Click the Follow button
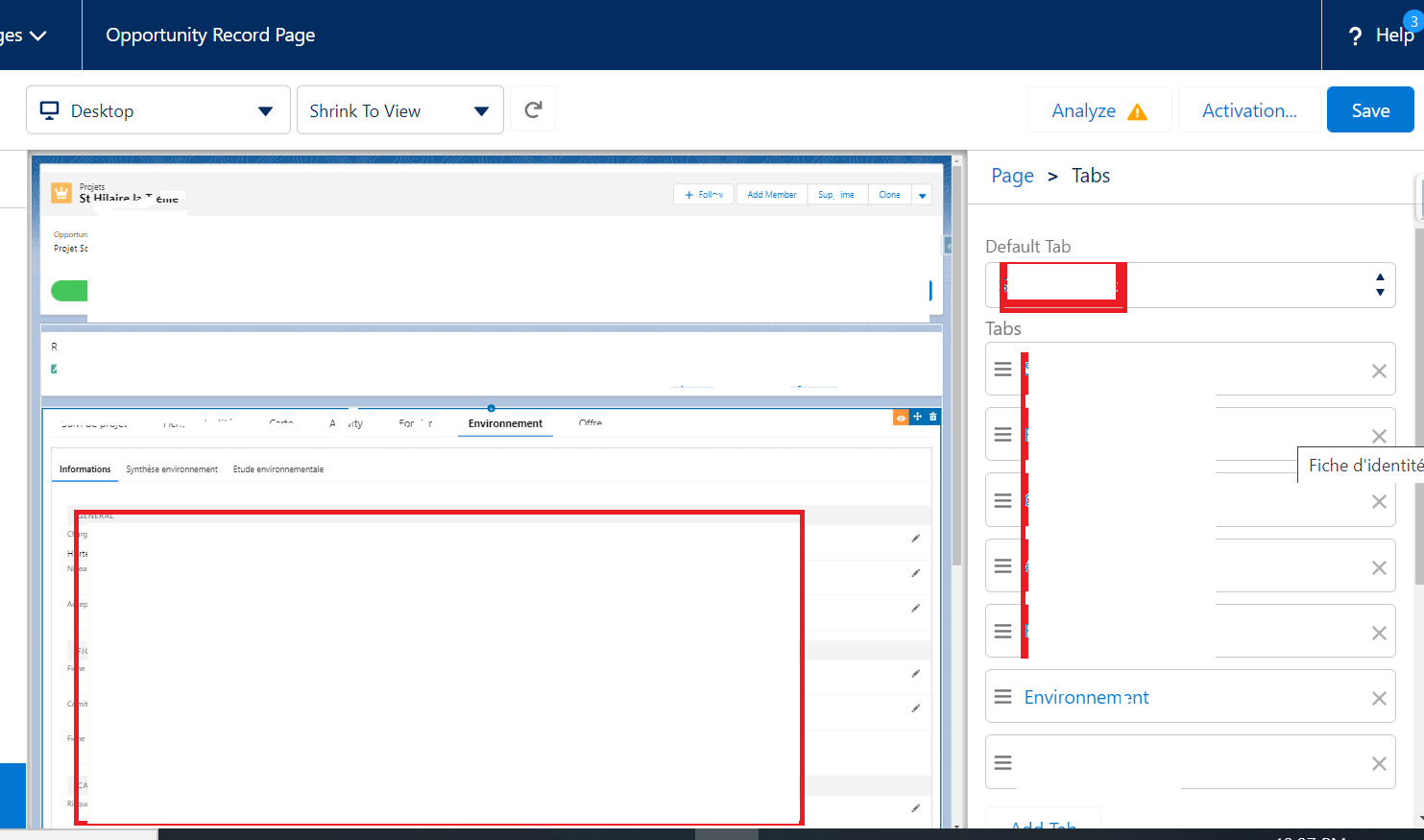1424x840 pixels. click(704, 195)
